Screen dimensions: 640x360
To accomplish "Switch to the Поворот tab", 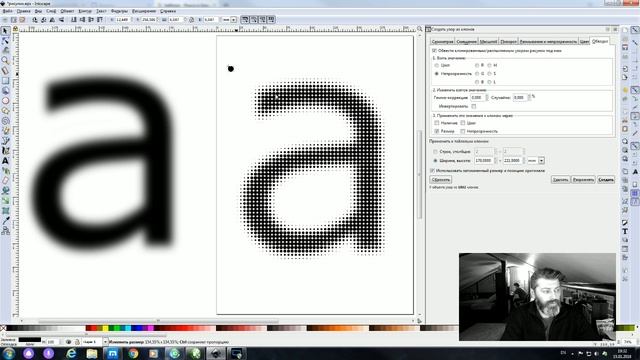I will (x=508, y=42).
